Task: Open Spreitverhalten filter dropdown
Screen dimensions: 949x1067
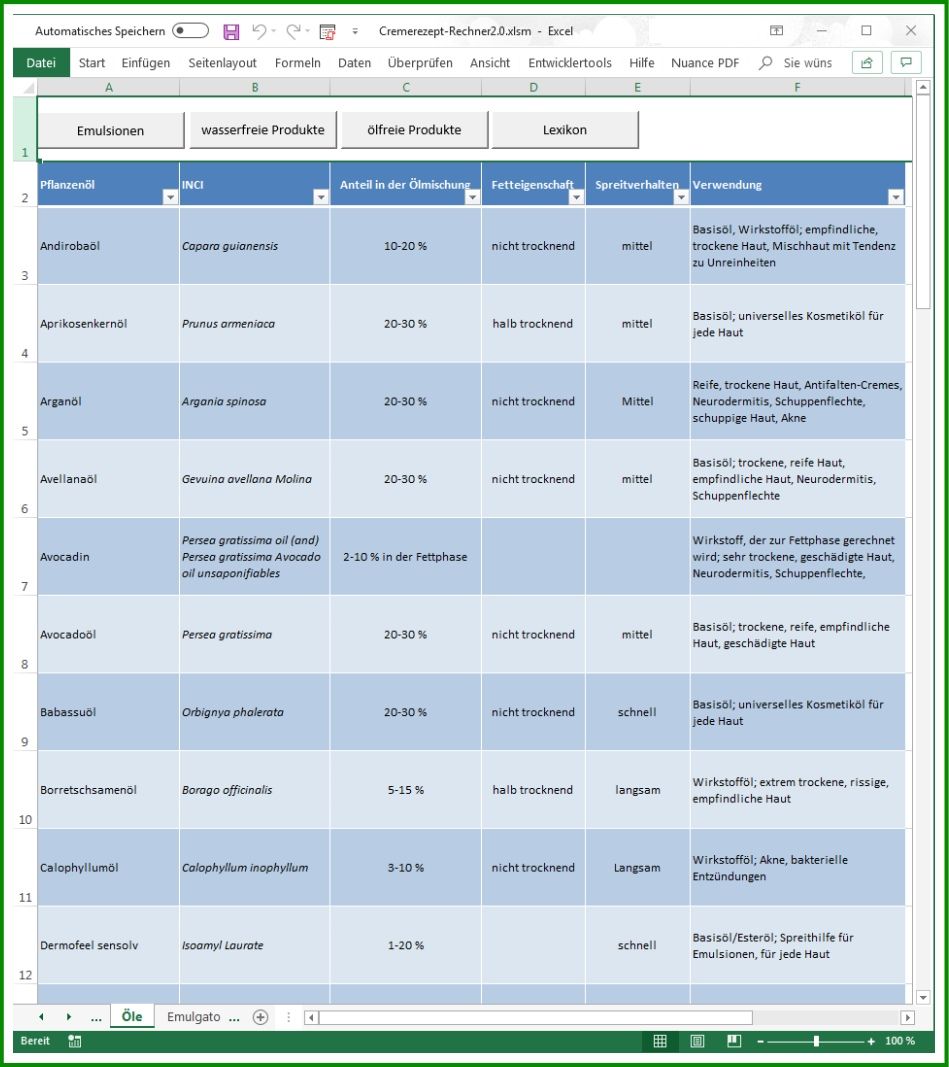Action: click(x=681, y=197)
